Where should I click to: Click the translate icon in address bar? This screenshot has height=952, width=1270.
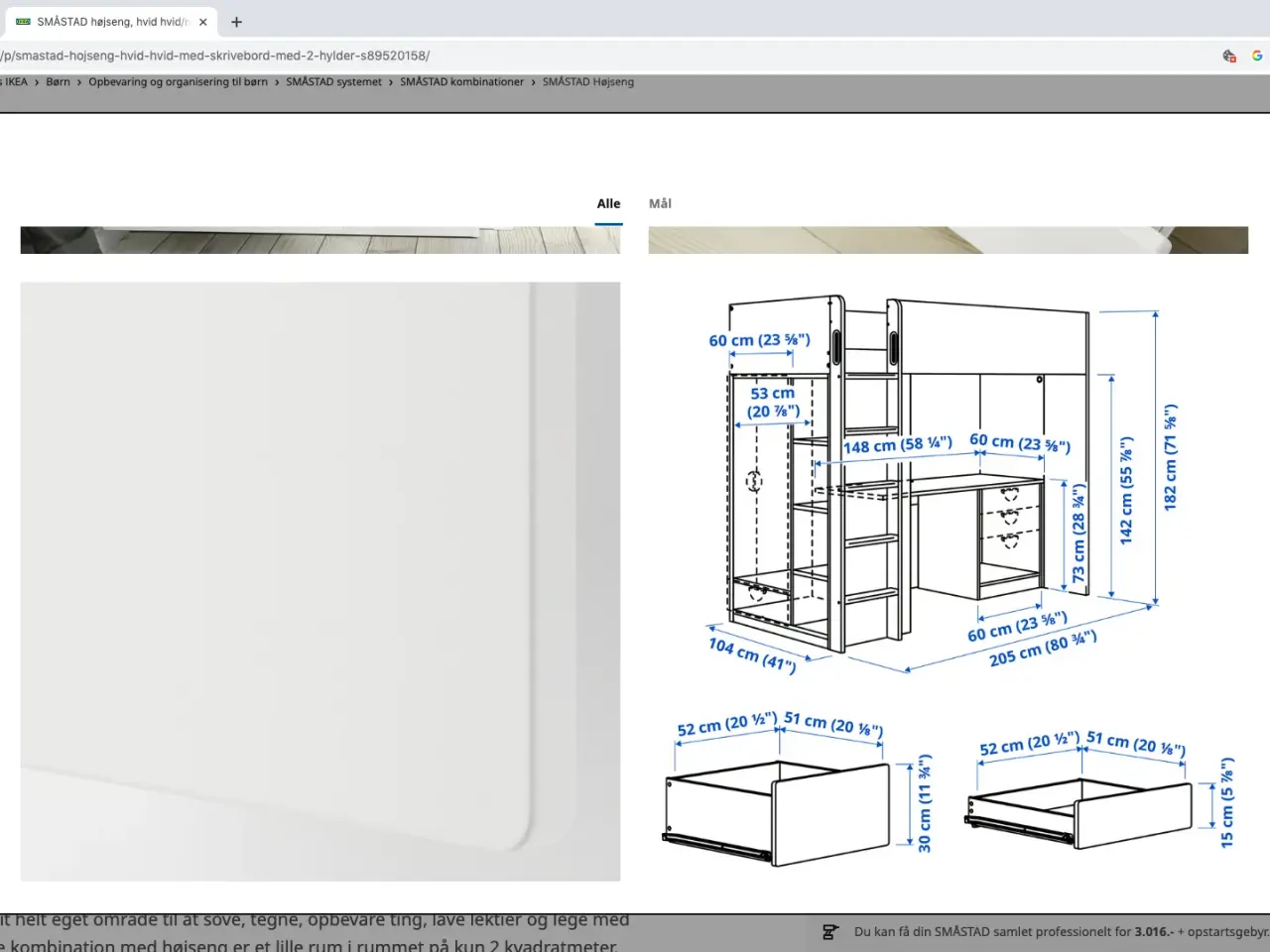(1229, 56)
